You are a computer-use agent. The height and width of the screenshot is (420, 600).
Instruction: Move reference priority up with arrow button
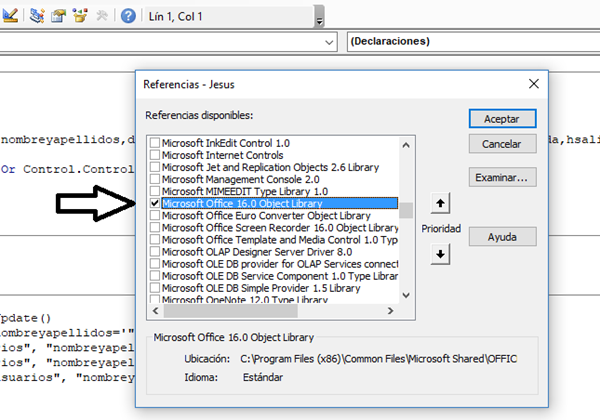[440, 203]
